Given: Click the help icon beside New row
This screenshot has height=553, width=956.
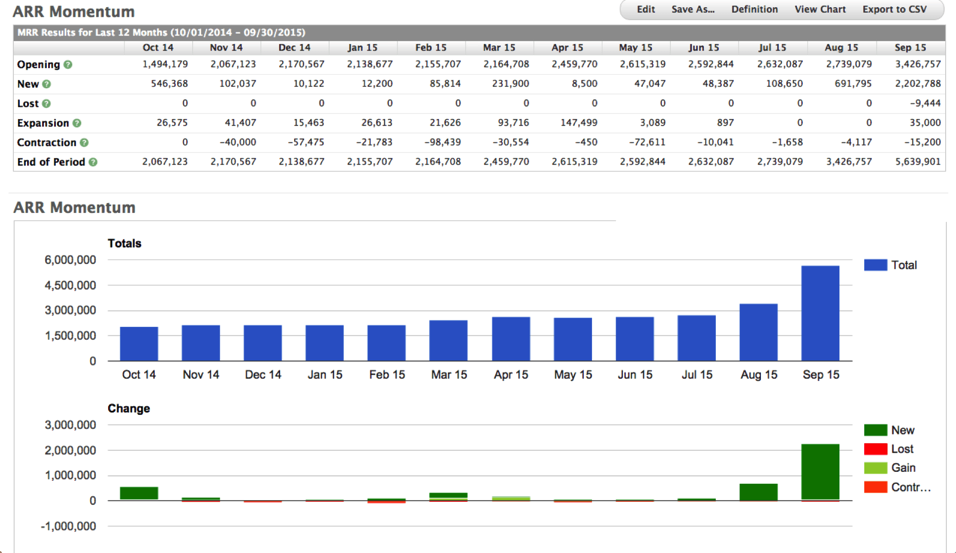Looking at the screenshot, I should [48, 84].
